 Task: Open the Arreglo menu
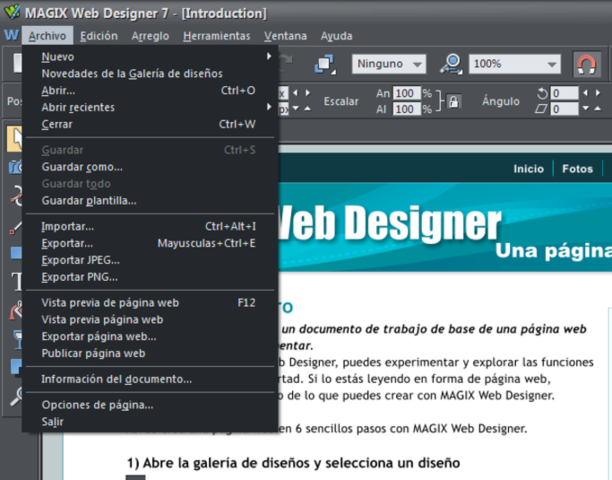150,36
